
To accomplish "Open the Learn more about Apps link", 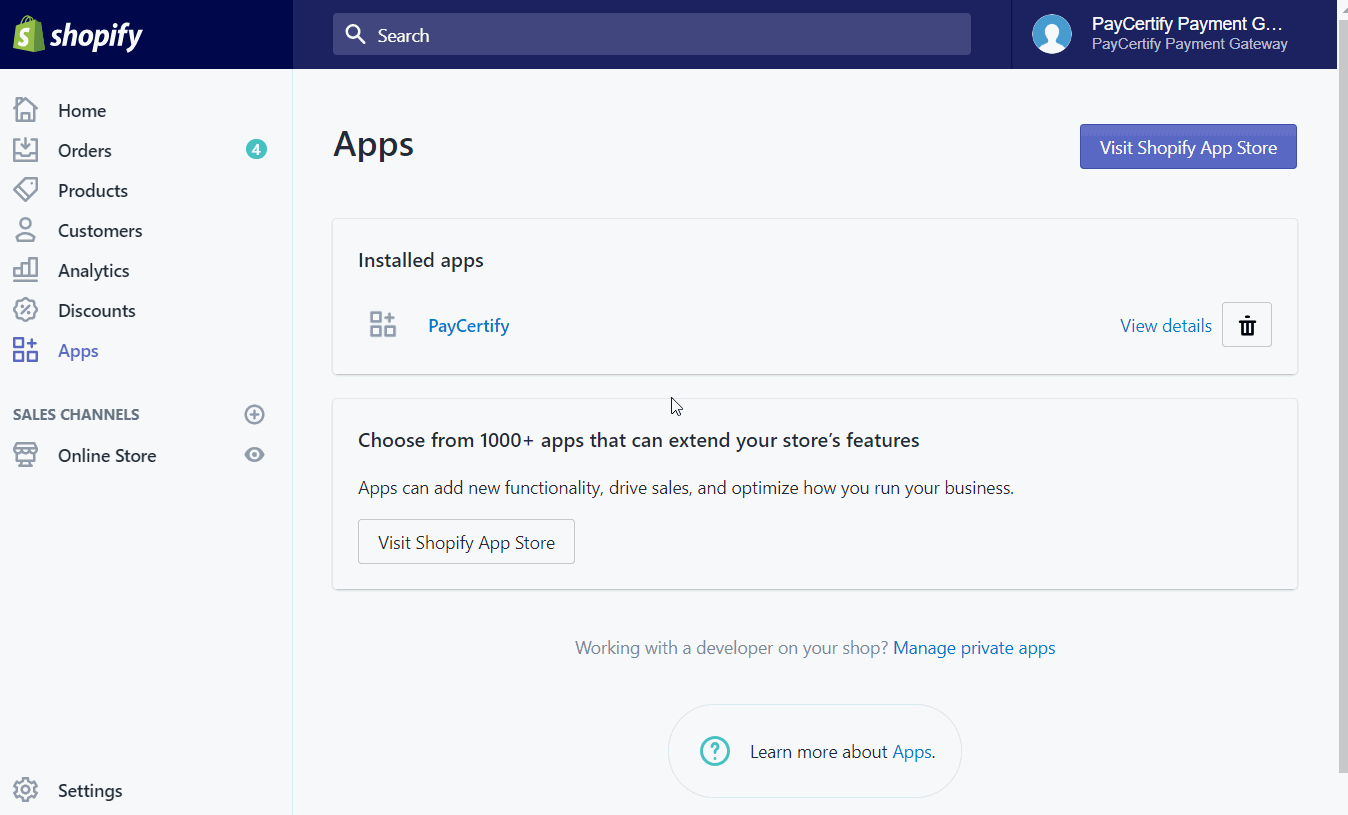I will pos(912,752).
